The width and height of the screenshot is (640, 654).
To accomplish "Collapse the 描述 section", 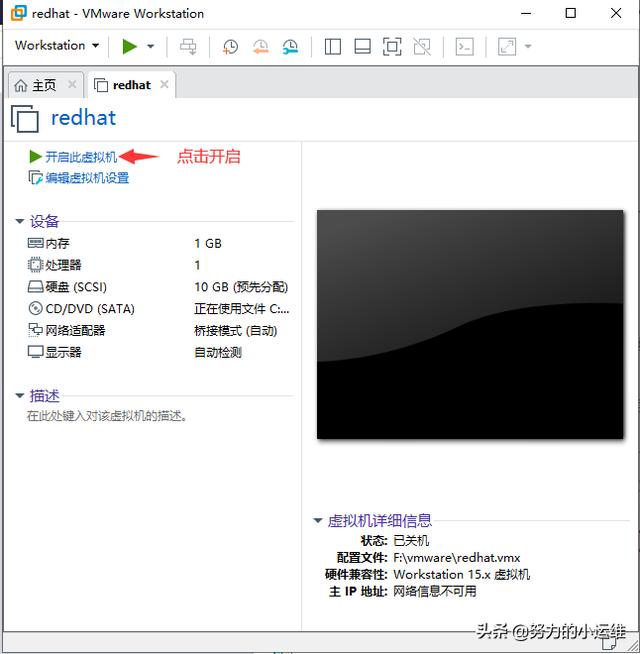I will click(20, 395).
